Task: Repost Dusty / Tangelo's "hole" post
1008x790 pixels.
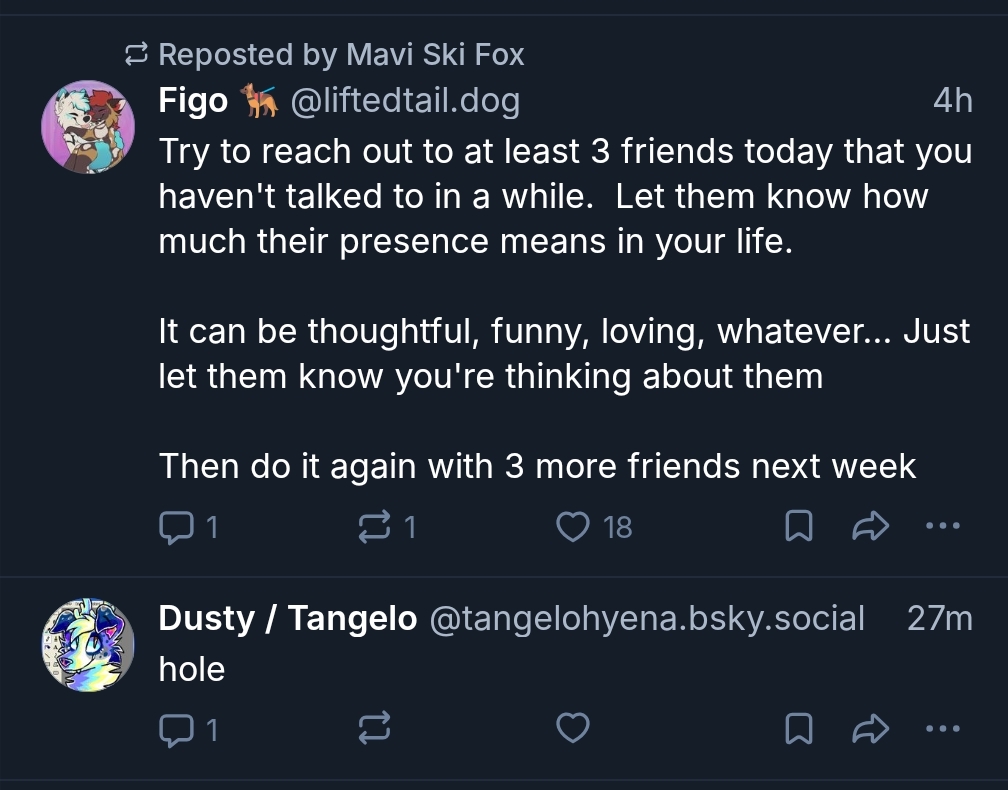Action: click(x=374, y=730)
